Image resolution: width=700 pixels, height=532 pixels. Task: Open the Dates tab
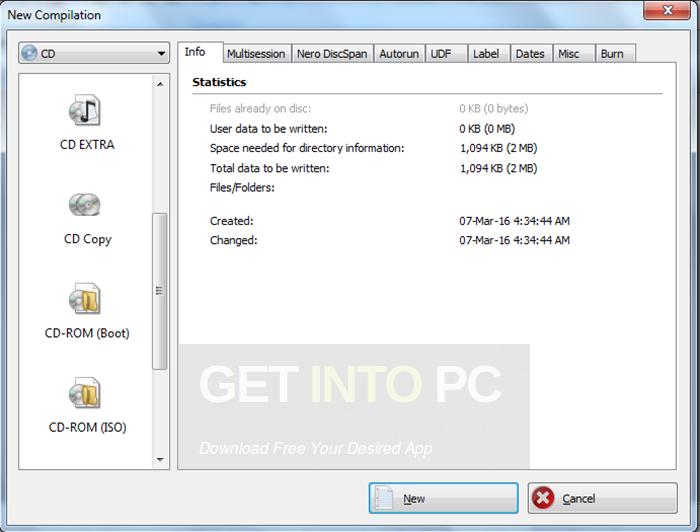click(531, 54)
